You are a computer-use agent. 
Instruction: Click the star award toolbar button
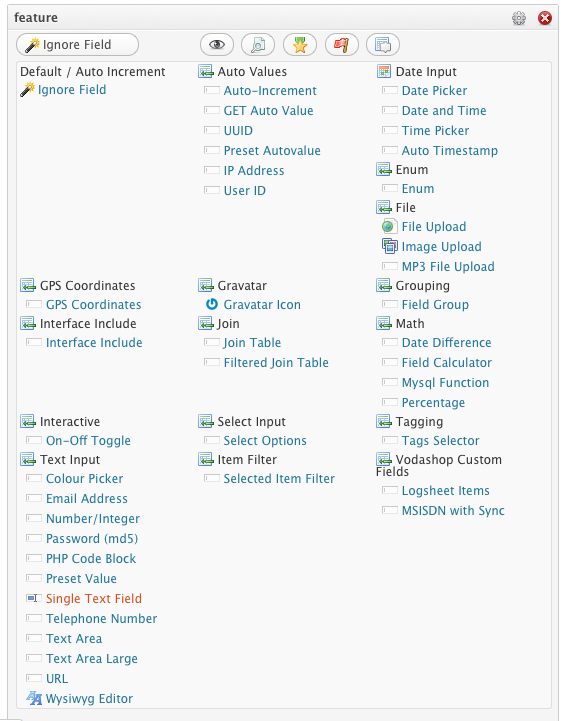pyautogui.click(x=300, y=45)
